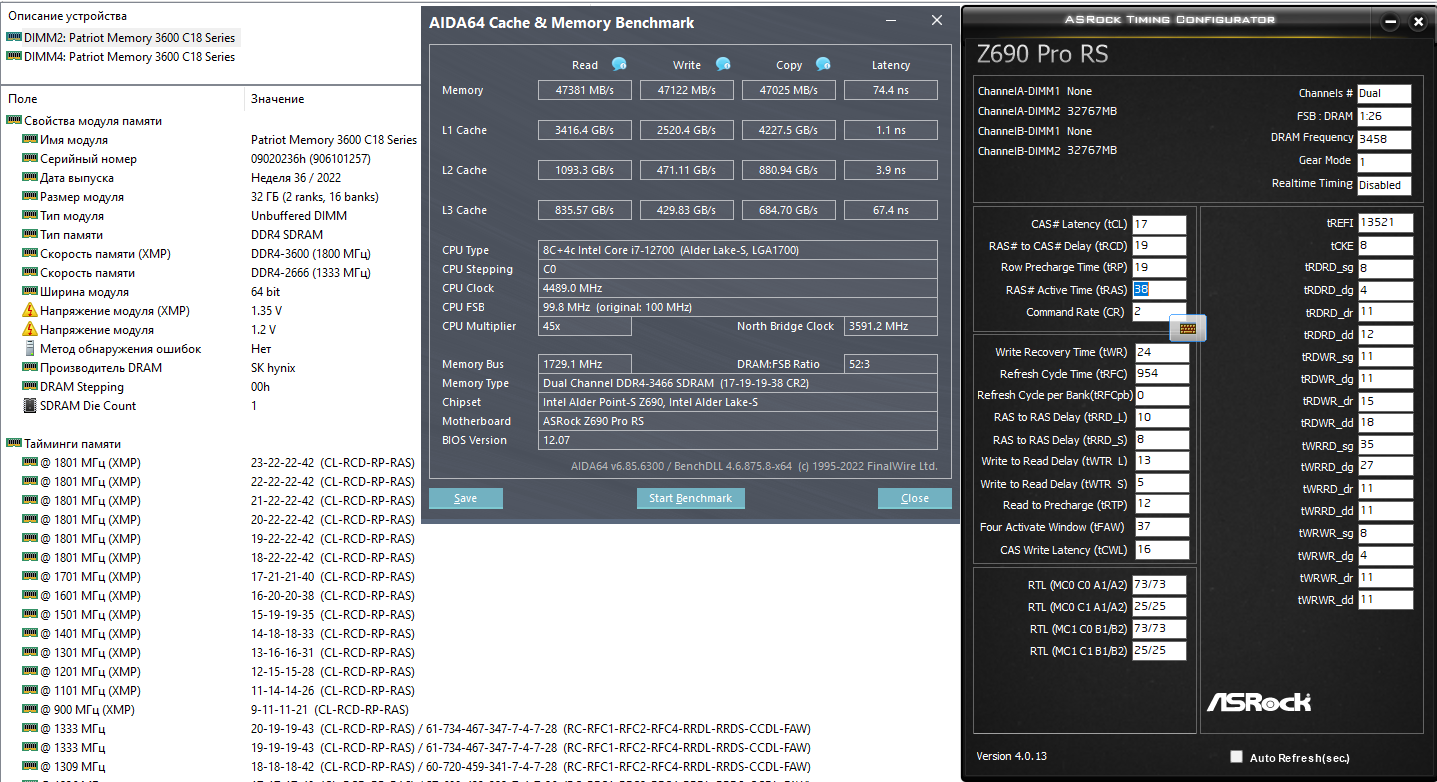Edit the Refresh Cycle Time (tRFC) field

click(1162, 374)
